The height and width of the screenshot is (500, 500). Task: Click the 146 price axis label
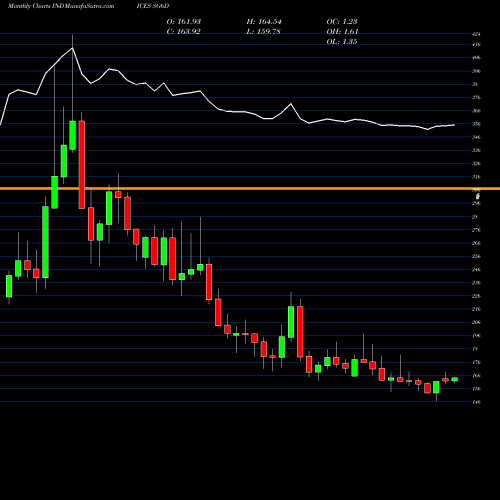point(477,402)
